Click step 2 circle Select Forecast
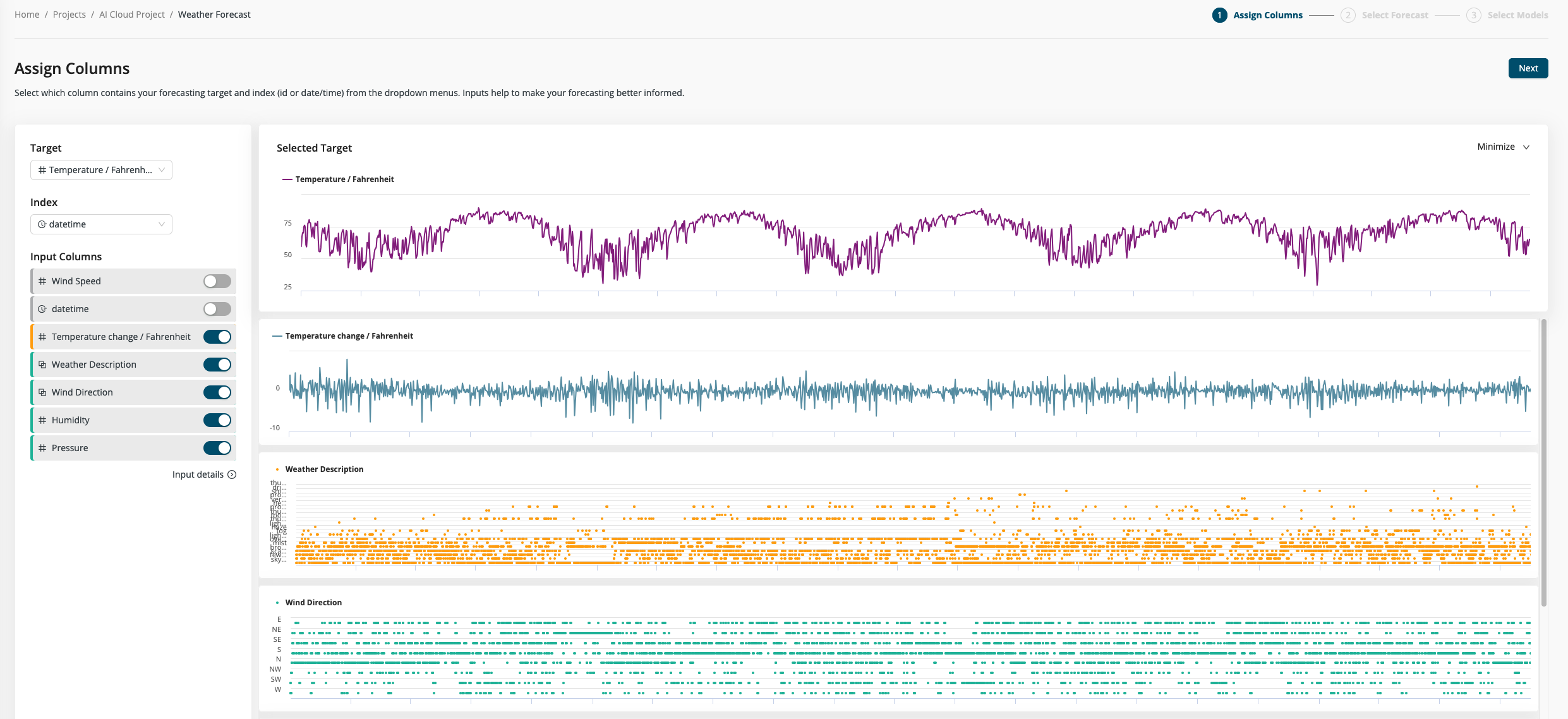Viewport: 1568px width, 719px height. (1348, 15)
